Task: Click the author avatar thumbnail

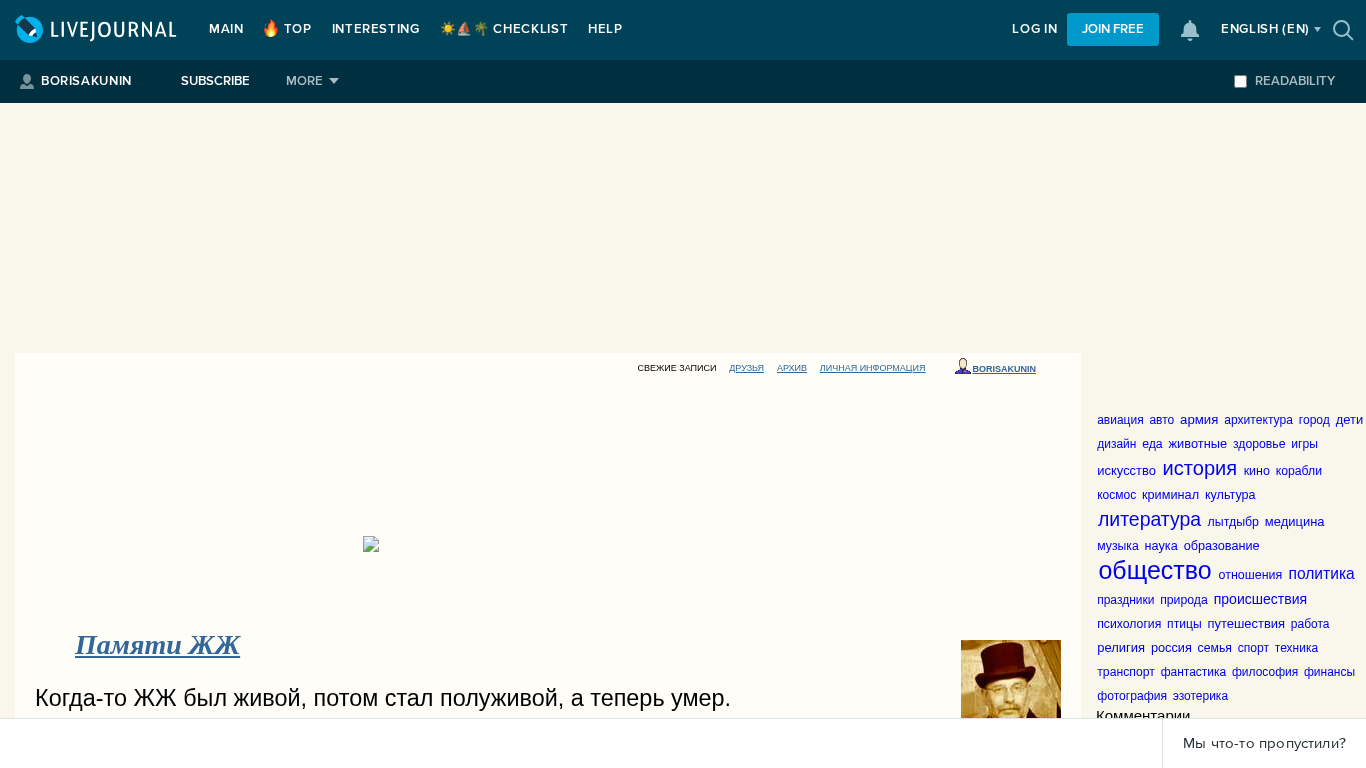Action: pos(1011,679)
